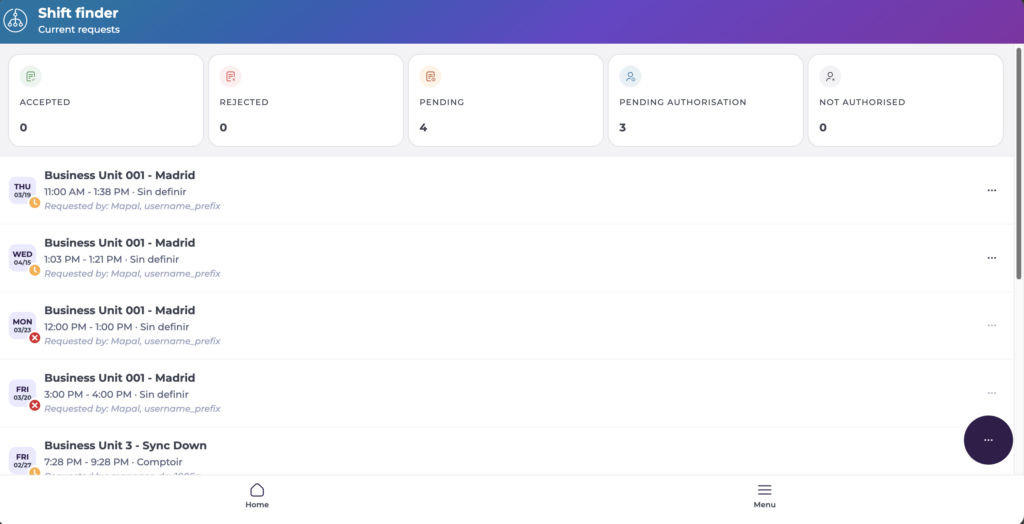Filter by the Pending requests card
Viewport: 1024px width, 524px height.
coord(505,101)
